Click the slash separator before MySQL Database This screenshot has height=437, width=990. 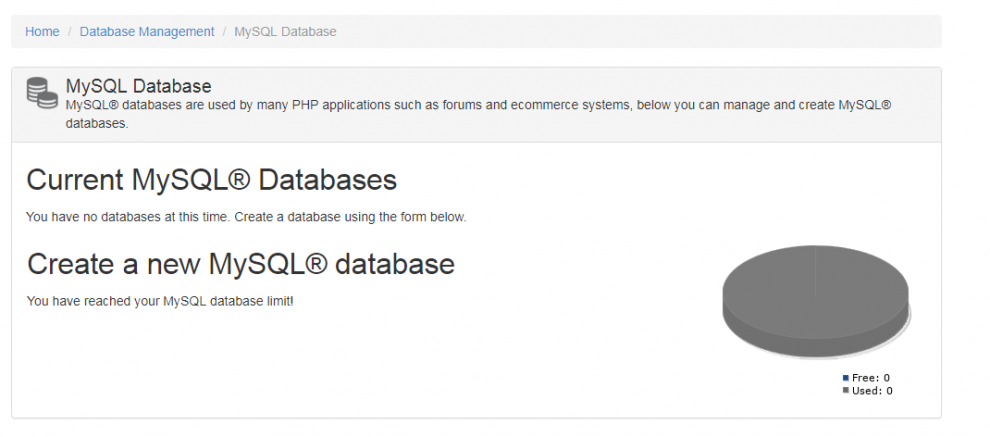pos(225,32)
